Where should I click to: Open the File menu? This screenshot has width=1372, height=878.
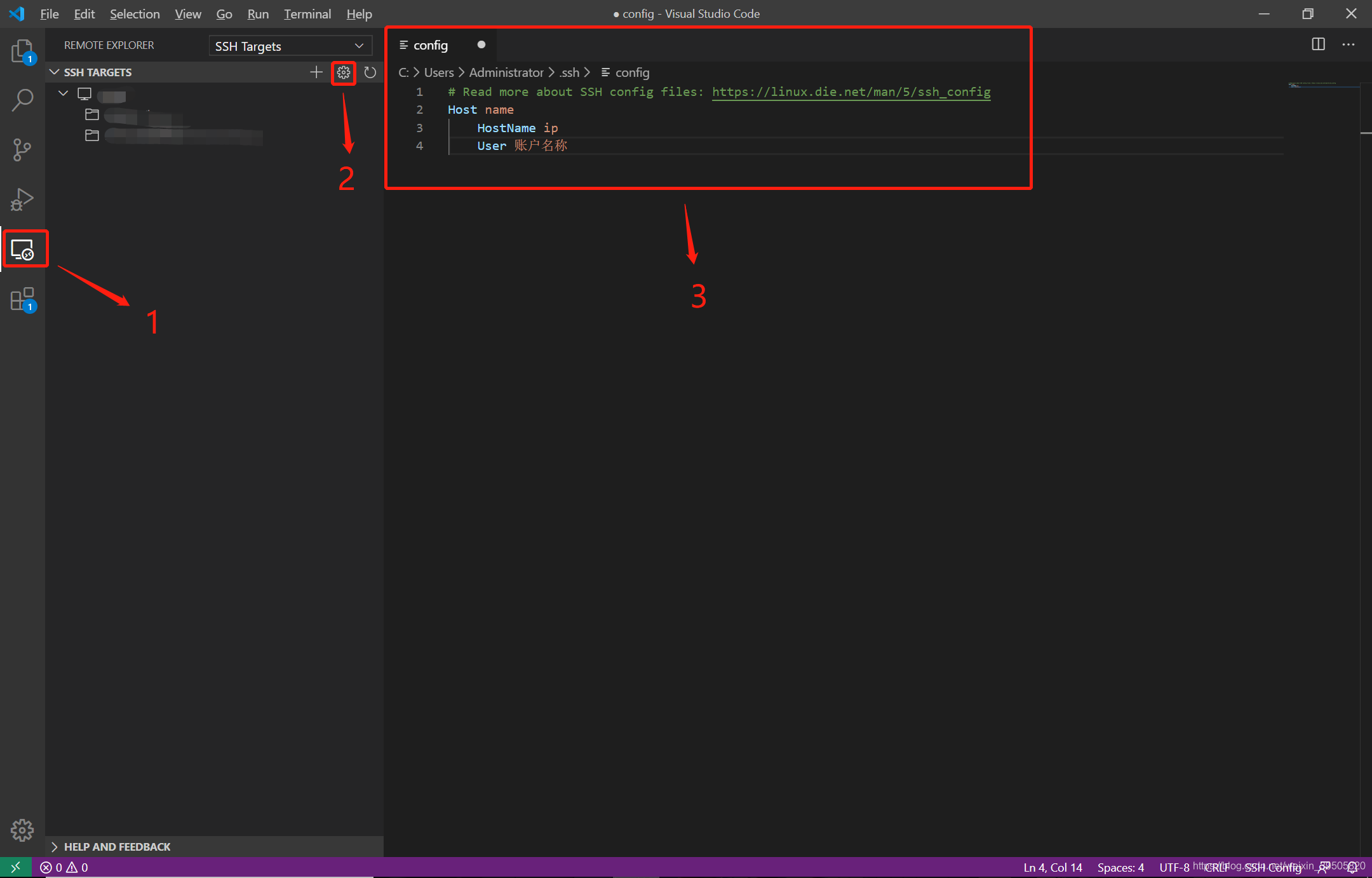[x=49, y=14]
